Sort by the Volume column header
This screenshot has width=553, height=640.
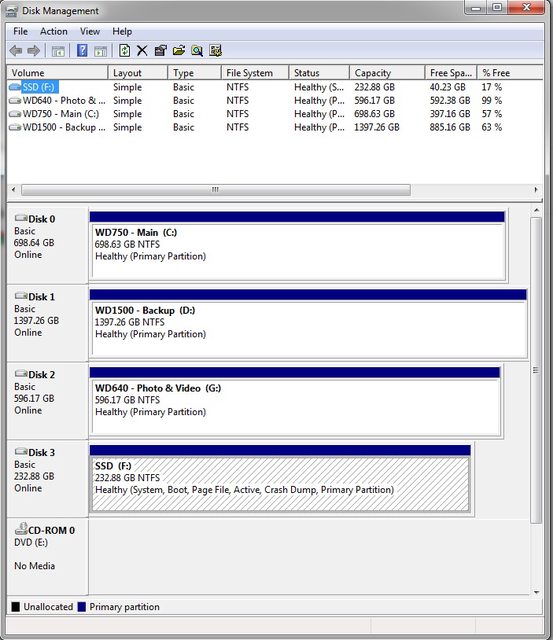57,73
